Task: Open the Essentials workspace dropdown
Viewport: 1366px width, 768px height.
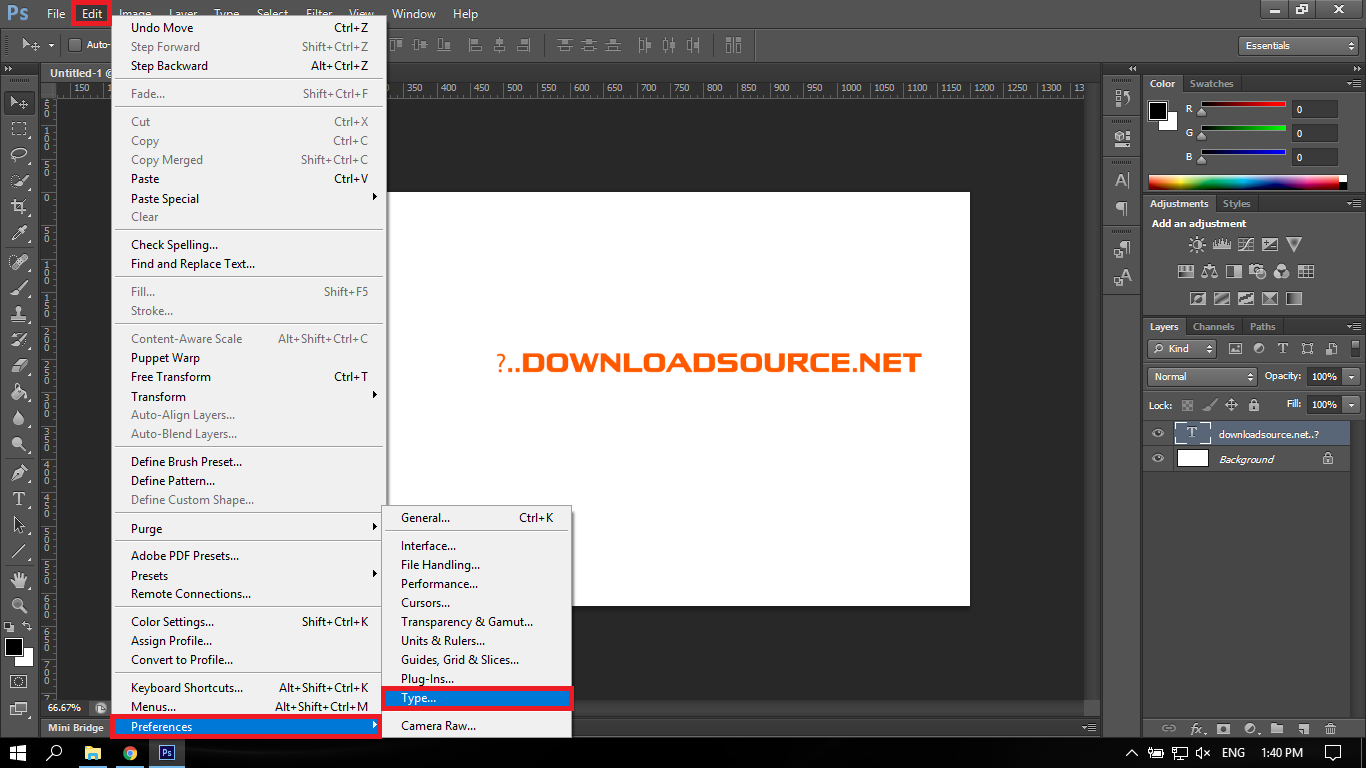Action: tap(1298, 45)
